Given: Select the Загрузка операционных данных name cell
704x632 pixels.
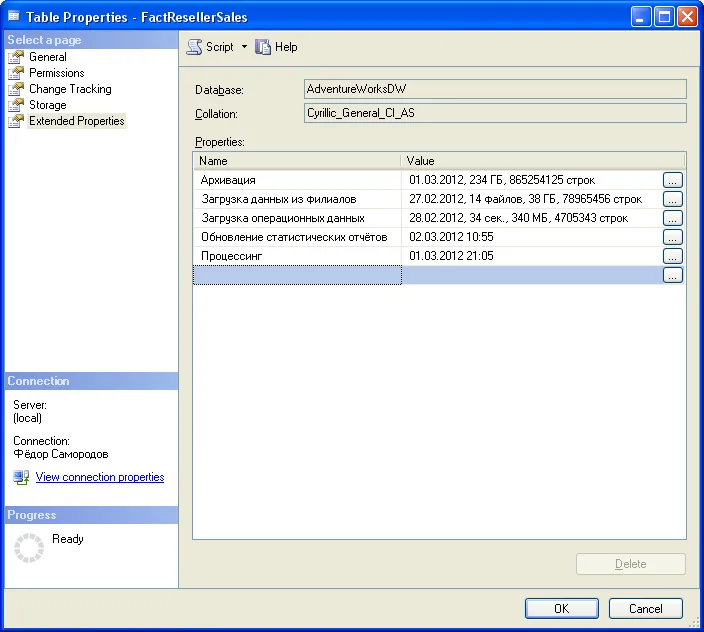Looking at the screenshot, I should [297, 218].
